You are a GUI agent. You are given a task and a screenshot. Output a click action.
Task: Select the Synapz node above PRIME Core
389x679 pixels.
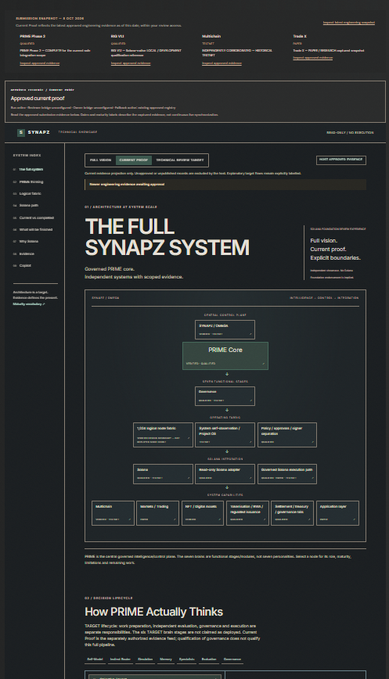225,330
